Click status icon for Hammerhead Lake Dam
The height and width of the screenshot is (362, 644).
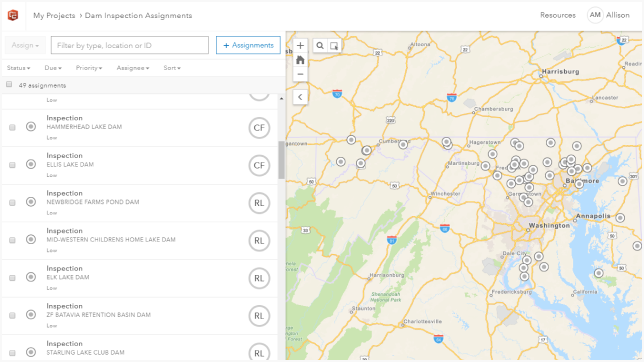click(31, 127)
